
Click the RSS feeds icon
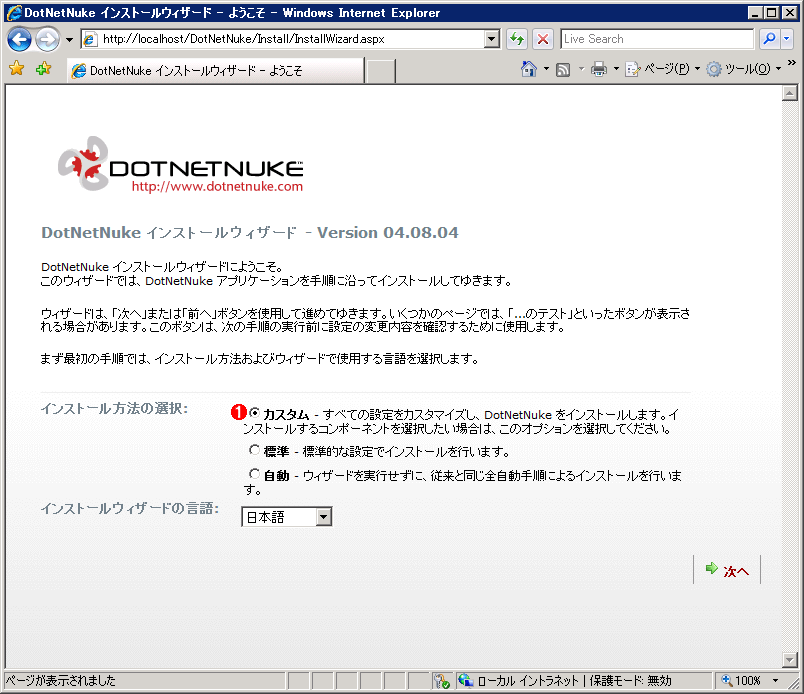563,69
